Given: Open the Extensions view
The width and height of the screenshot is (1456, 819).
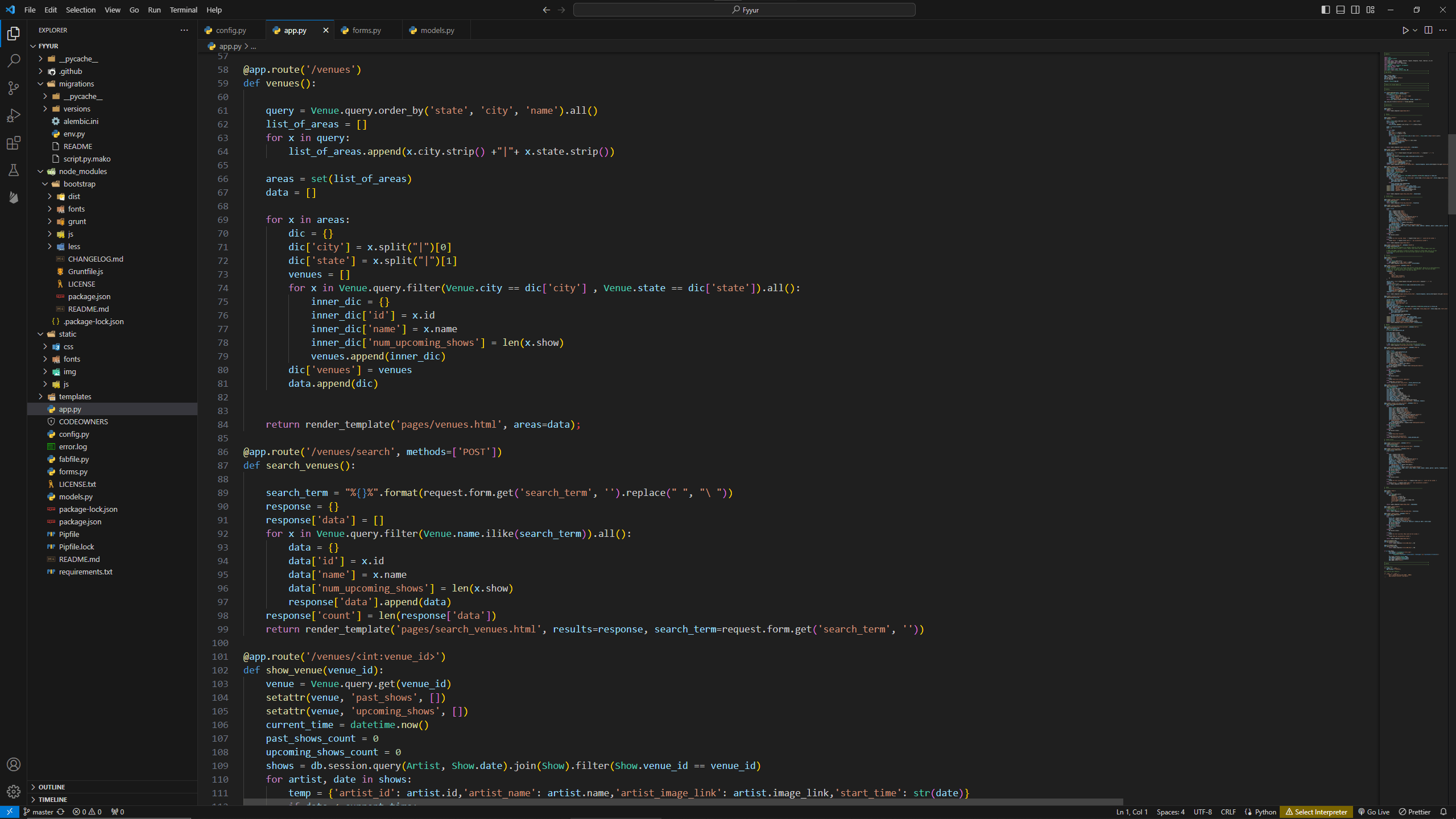Looking at the screenshot, I should coord(14,143).
